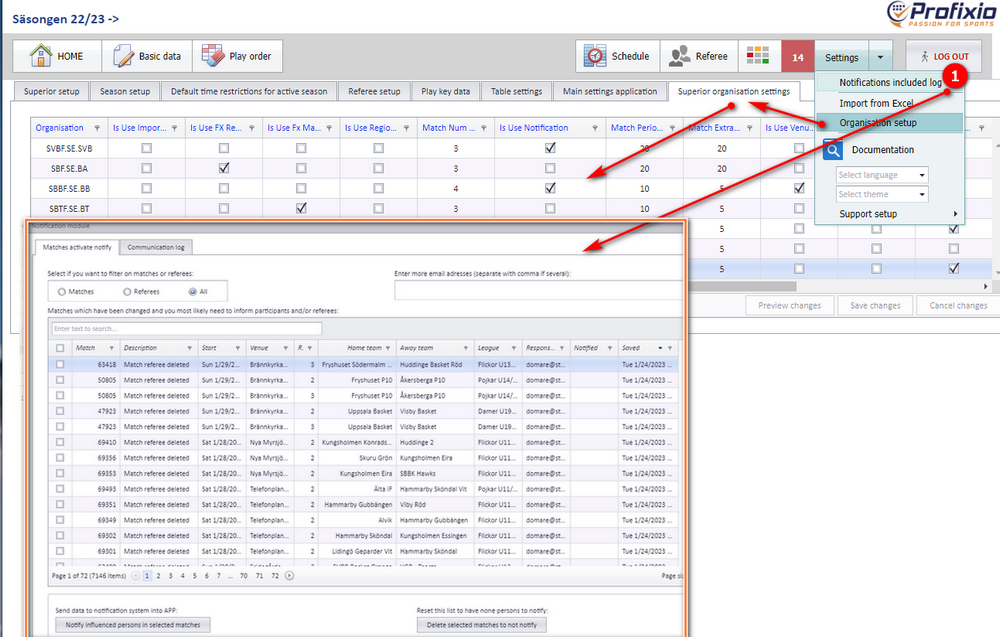
Task: Filter the Home team column
Action: click(x=388, y=348)
